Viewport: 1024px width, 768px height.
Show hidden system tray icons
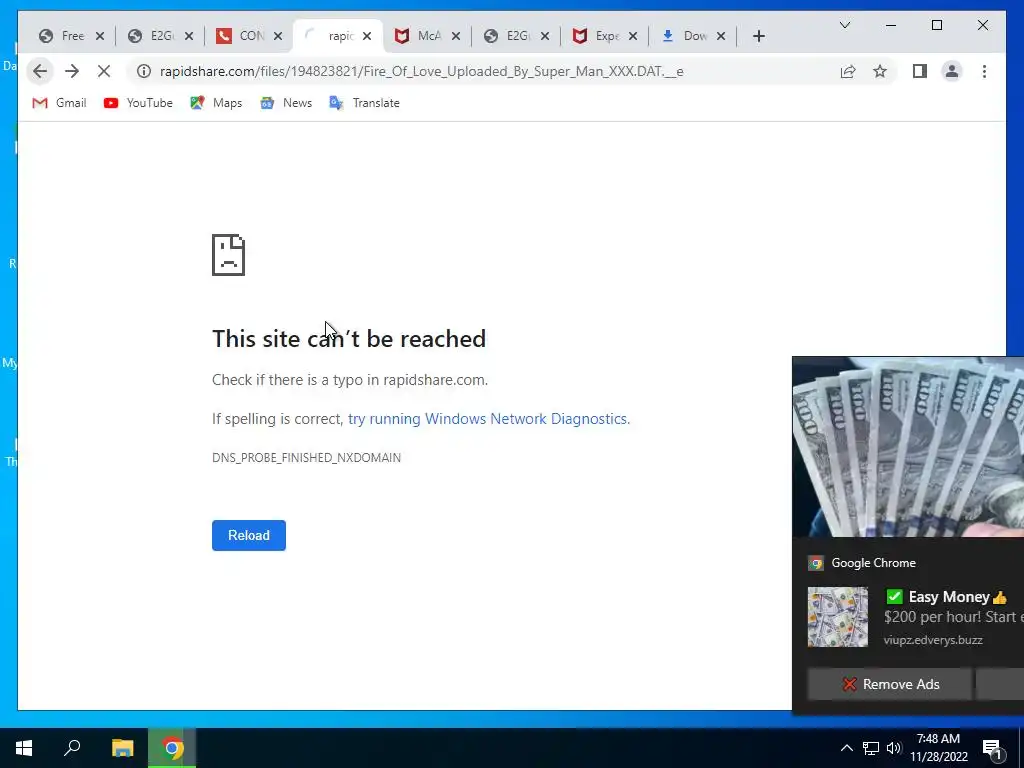pyautogui.click(x=846, y=748)
